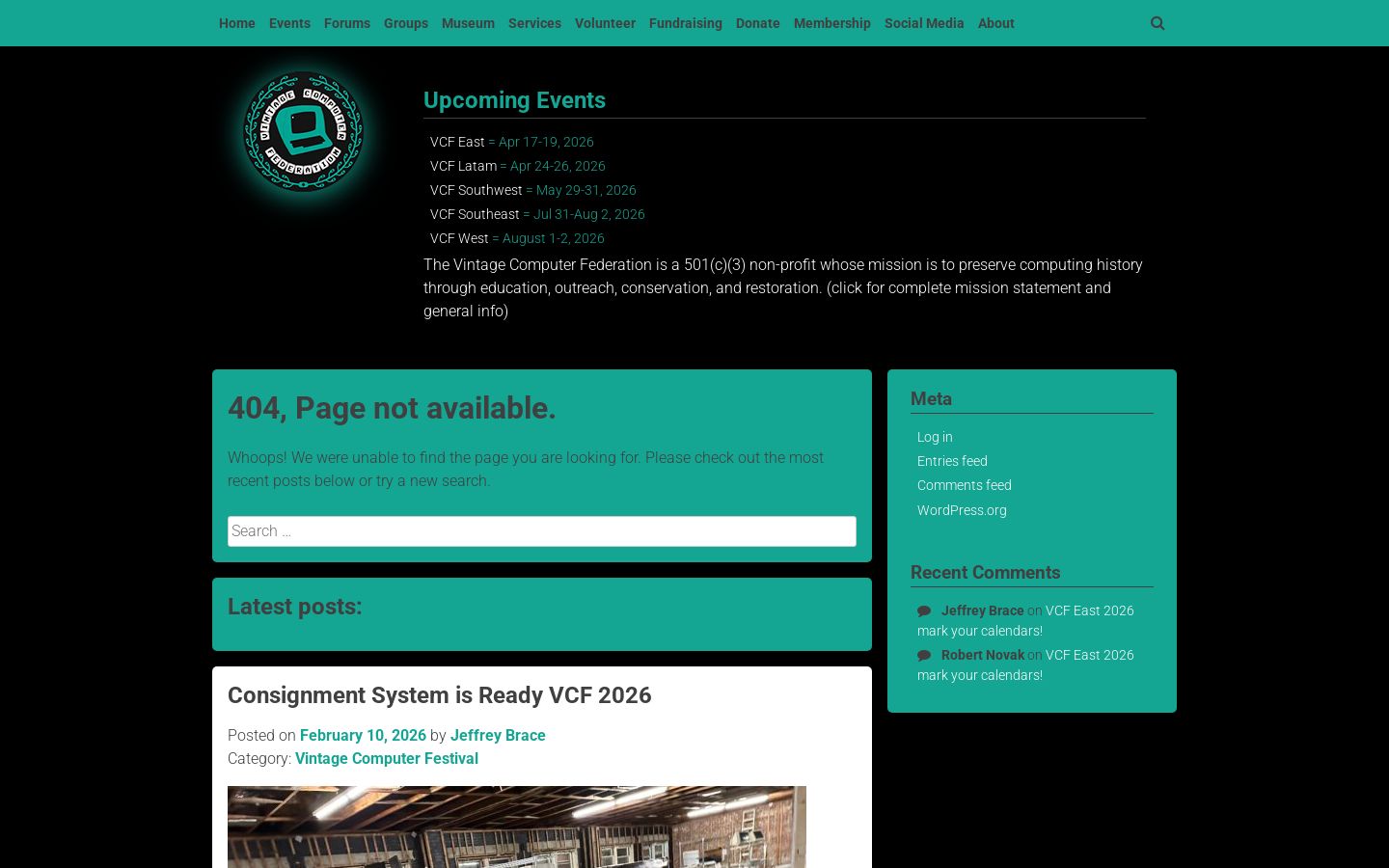Viewport: 1389px width, 868px height.
Task: Open the About menu item
Action: 996,23
